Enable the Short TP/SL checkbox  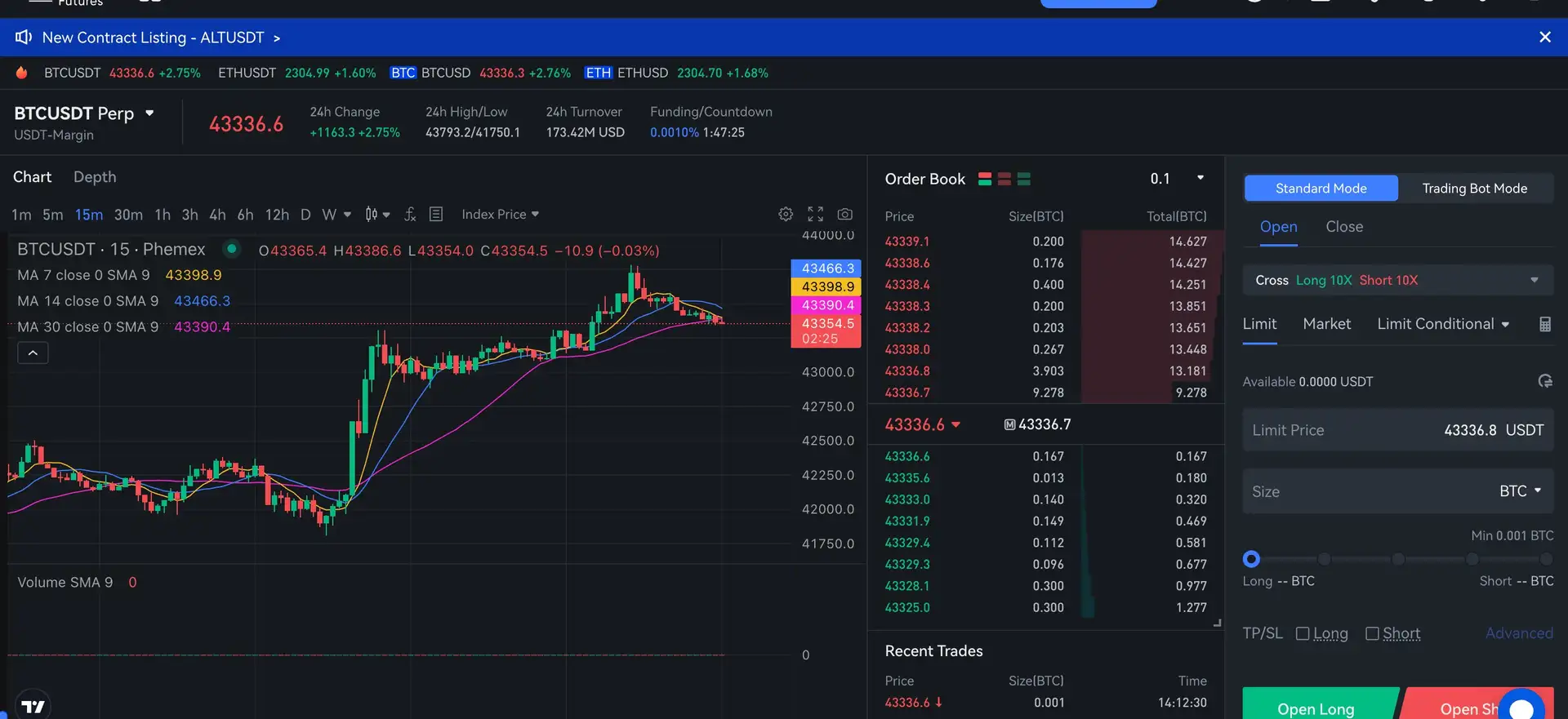coord(1372,633)
